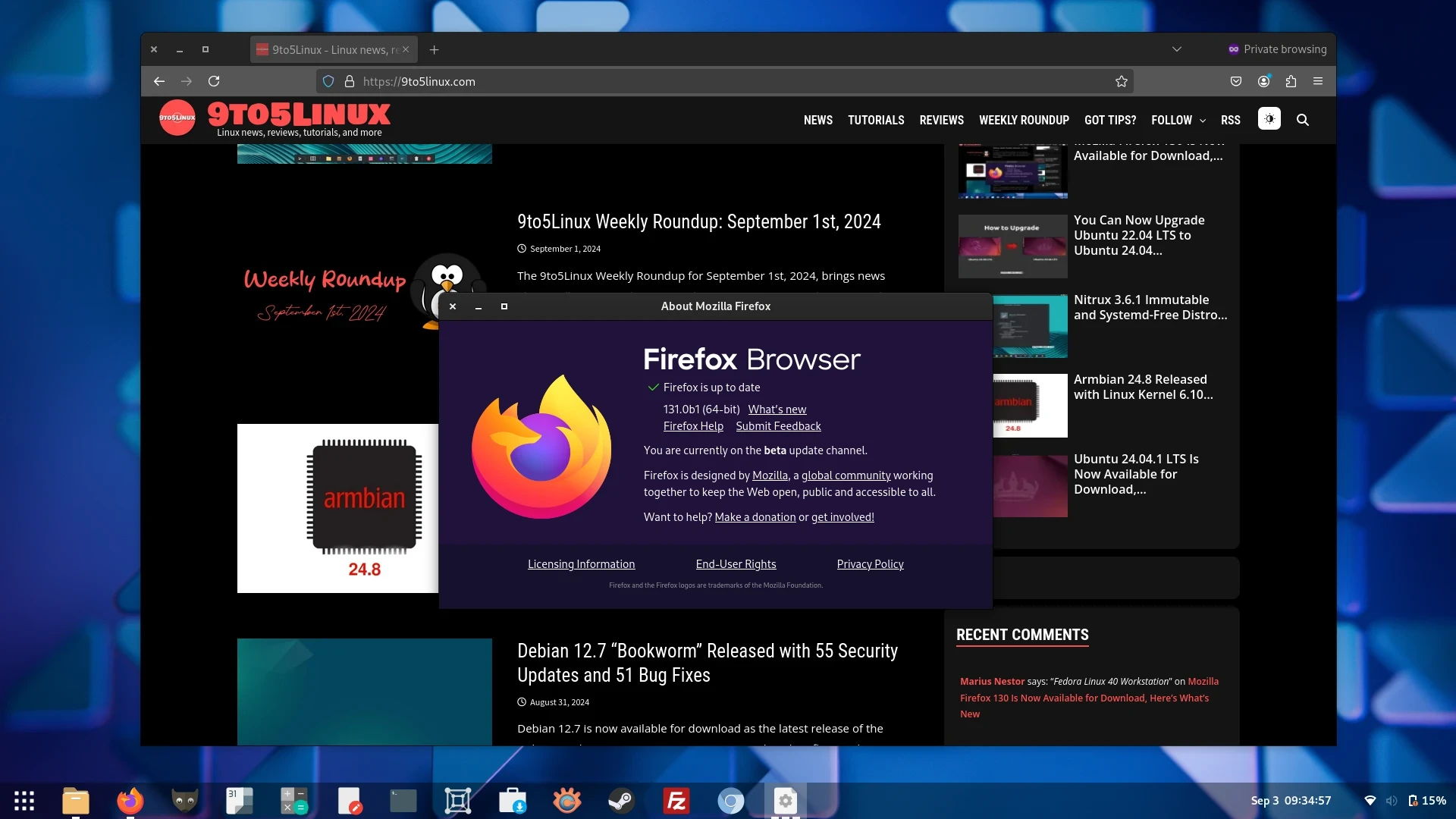Select the TUTORIALS menu item

[875, 119]
